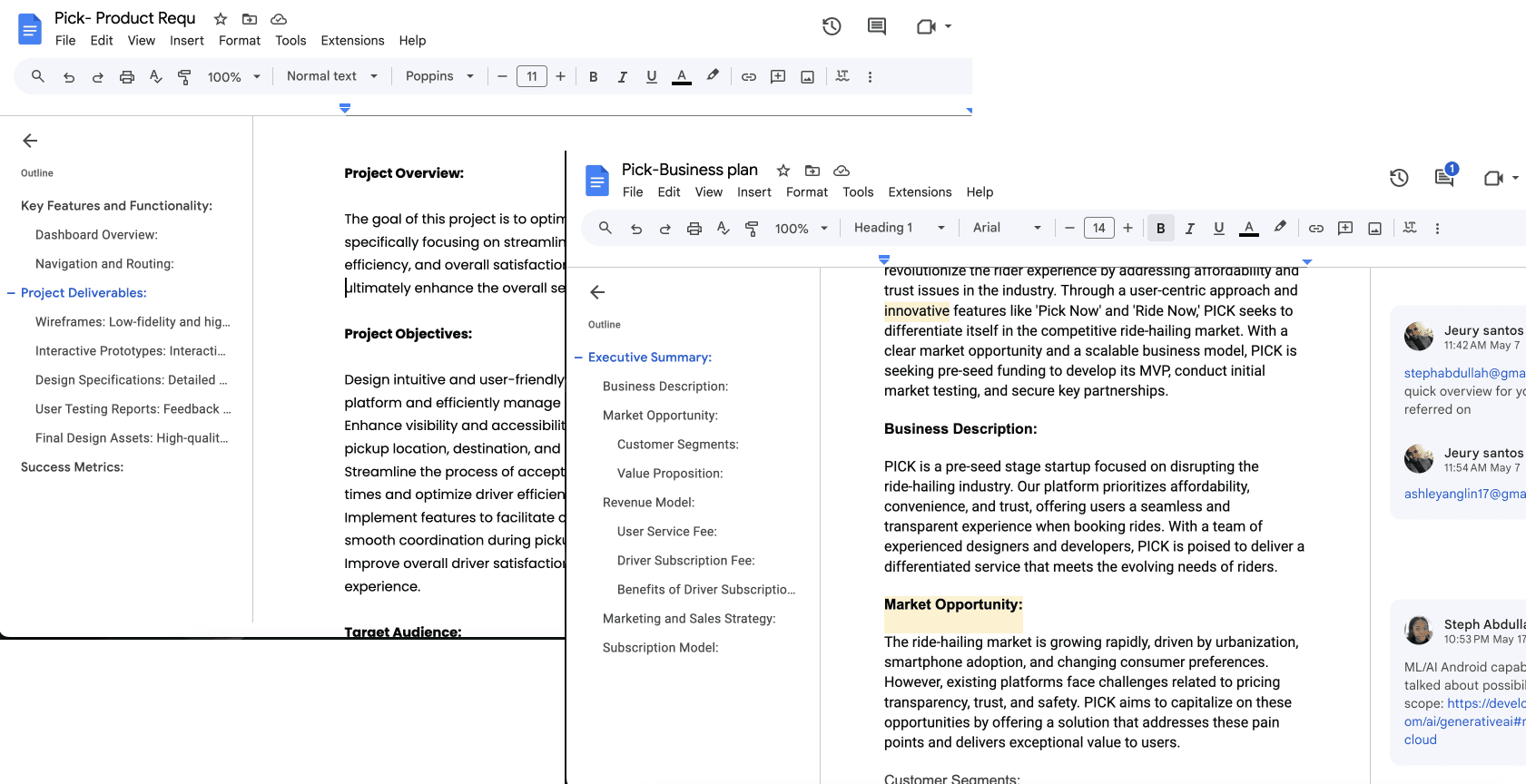Image resolution: width=1526 pixels, height=784 pixels.
Task: Jump to Dashboard Overview outline heading
Action: pos(96,235)
